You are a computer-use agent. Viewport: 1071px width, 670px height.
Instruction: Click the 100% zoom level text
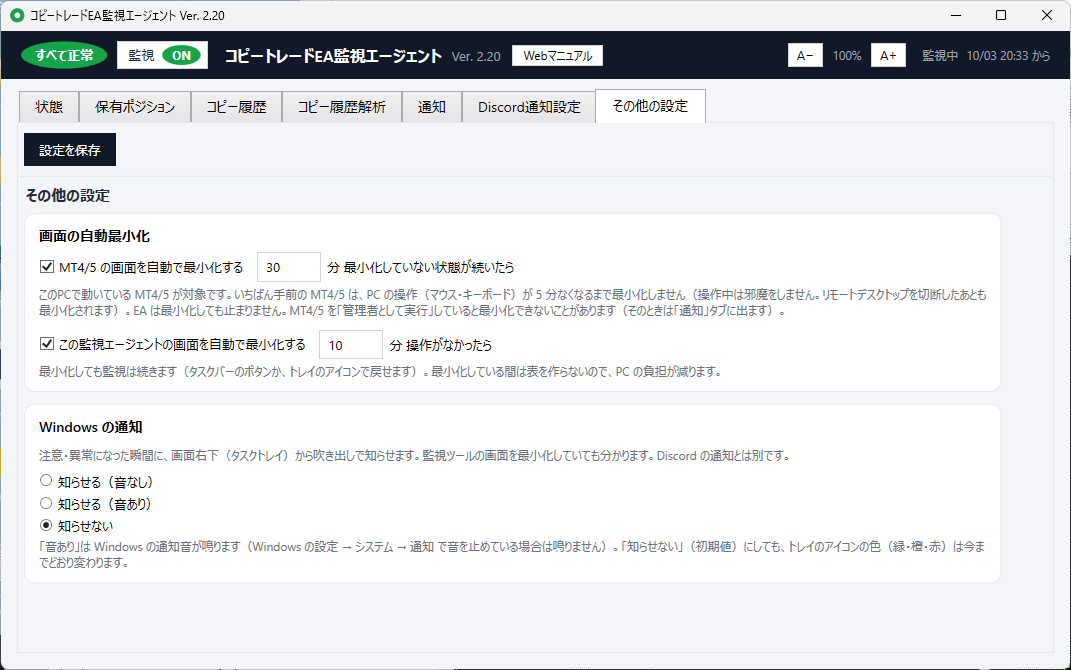click(x=847, y=55)
